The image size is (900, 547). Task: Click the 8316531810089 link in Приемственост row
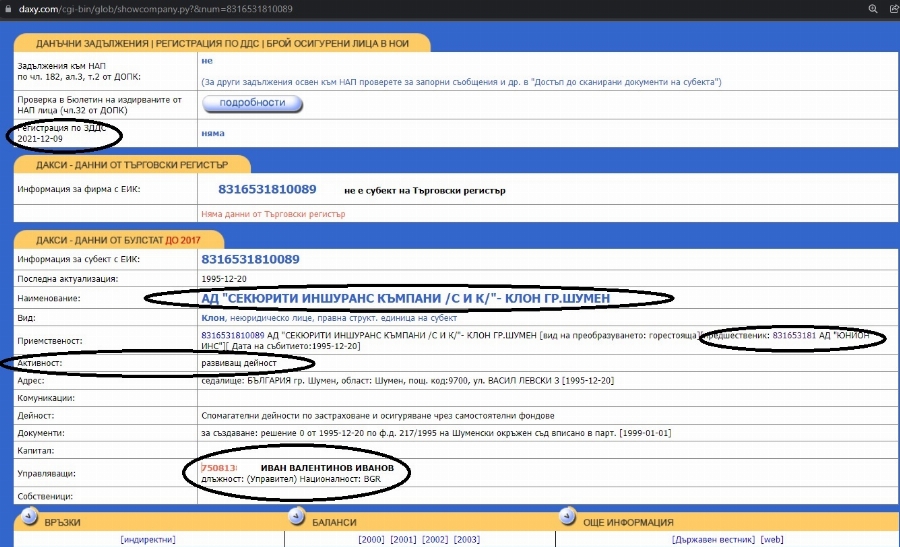point(232,335)
